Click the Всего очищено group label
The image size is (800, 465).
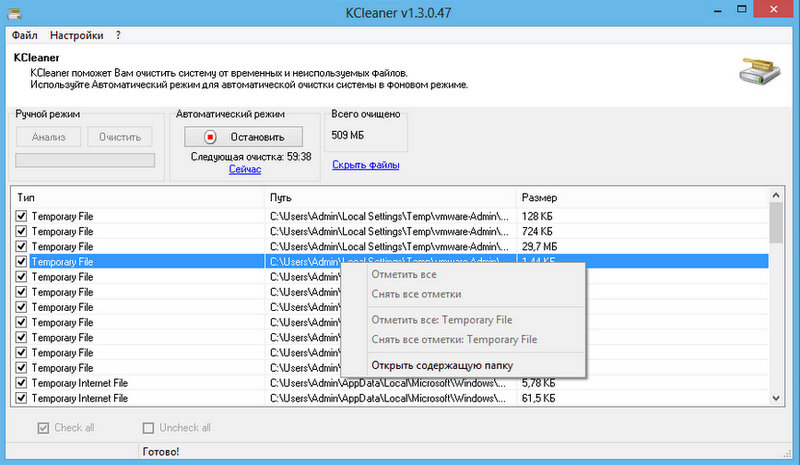(x=366, y=114)
